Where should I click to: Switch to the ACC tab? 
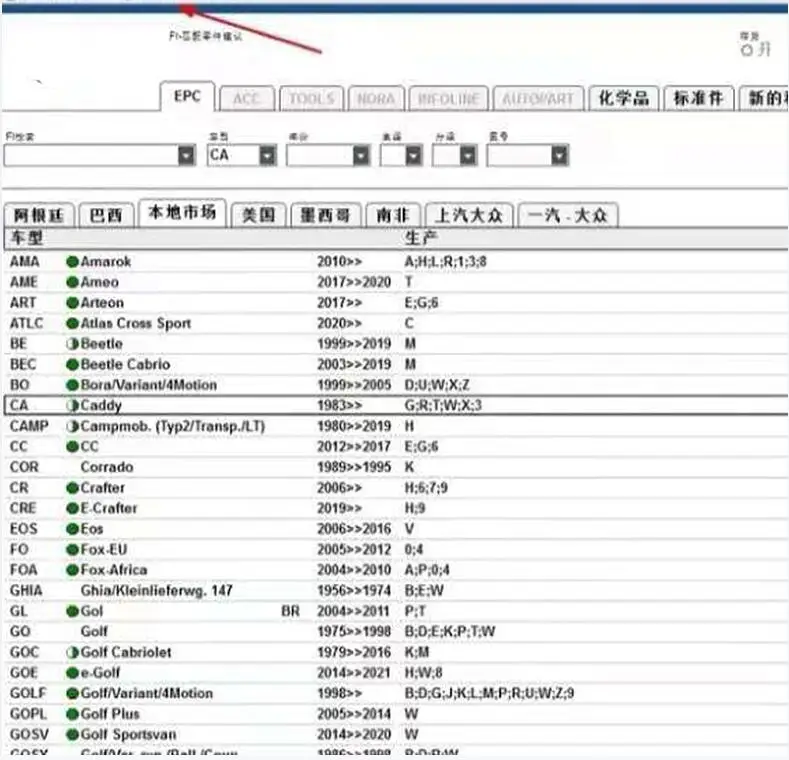(247, 98)
